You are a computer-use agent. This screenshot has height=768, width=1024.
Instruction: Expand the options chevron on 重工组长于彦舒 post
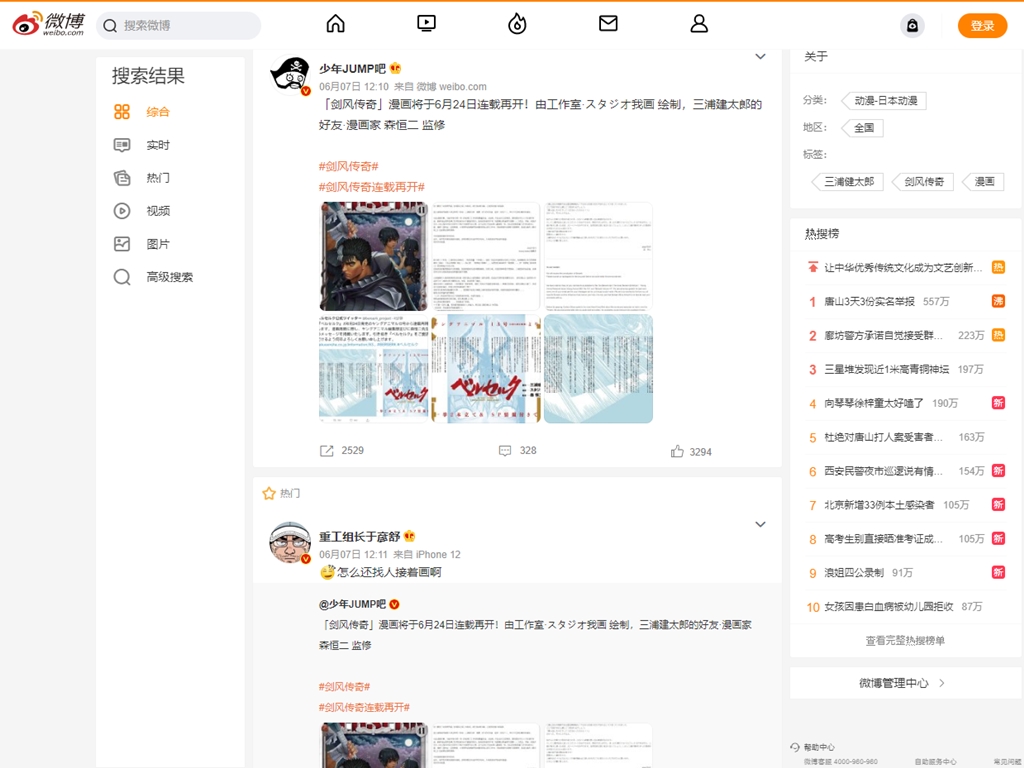tap(760, 524)
